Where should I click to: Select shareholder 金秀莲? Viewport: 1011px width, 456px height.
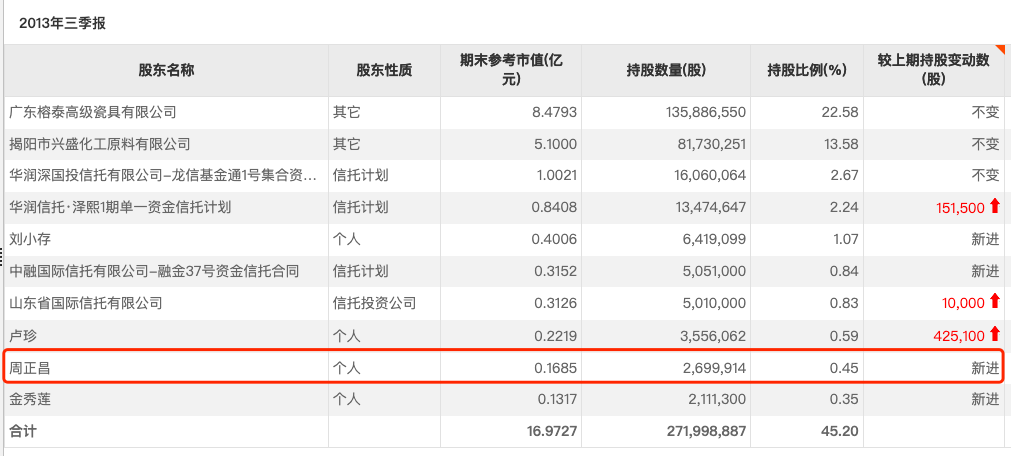30,399
